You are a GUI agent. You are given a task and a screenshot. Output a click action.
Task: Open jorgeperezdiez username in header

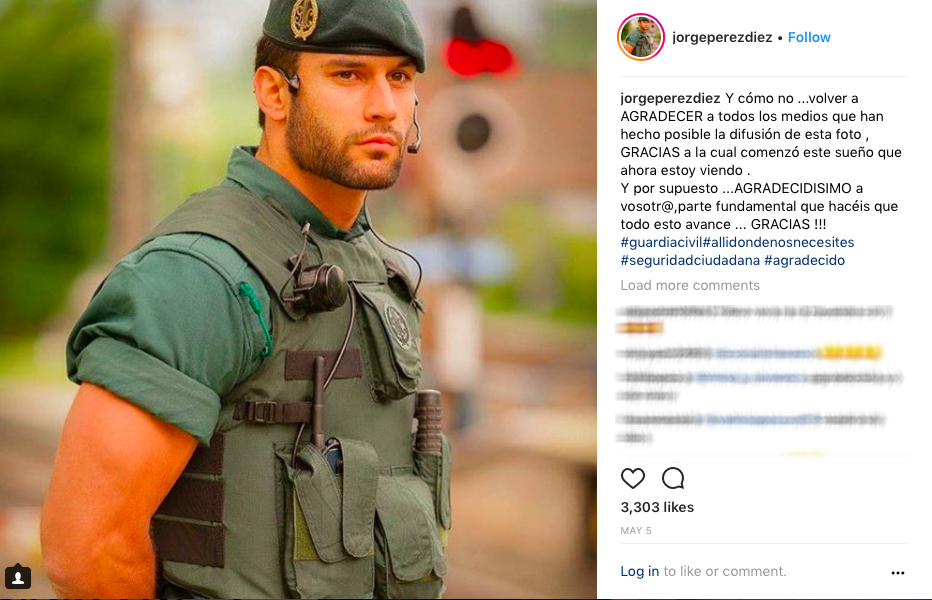tap(722, 37)
